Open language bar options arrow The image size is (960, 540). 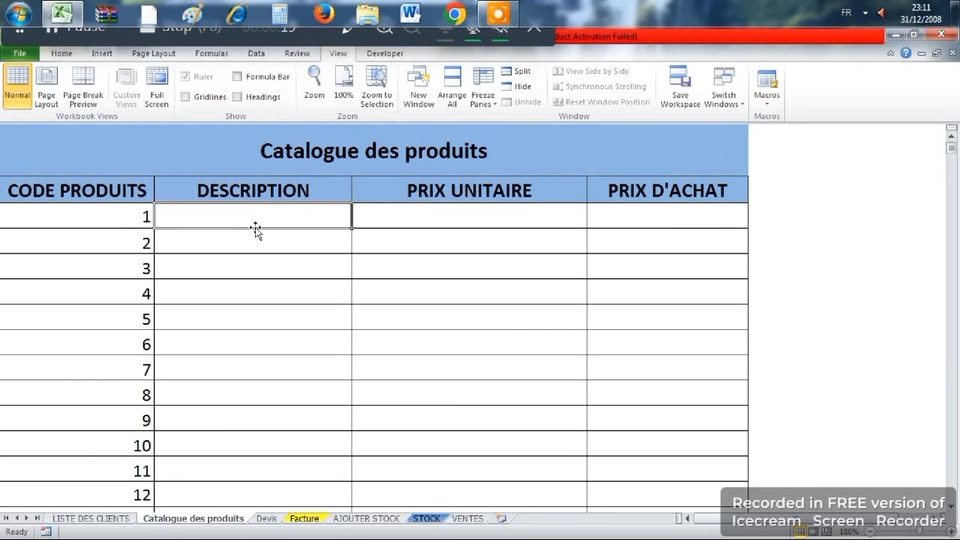click(x=865, y=13)
